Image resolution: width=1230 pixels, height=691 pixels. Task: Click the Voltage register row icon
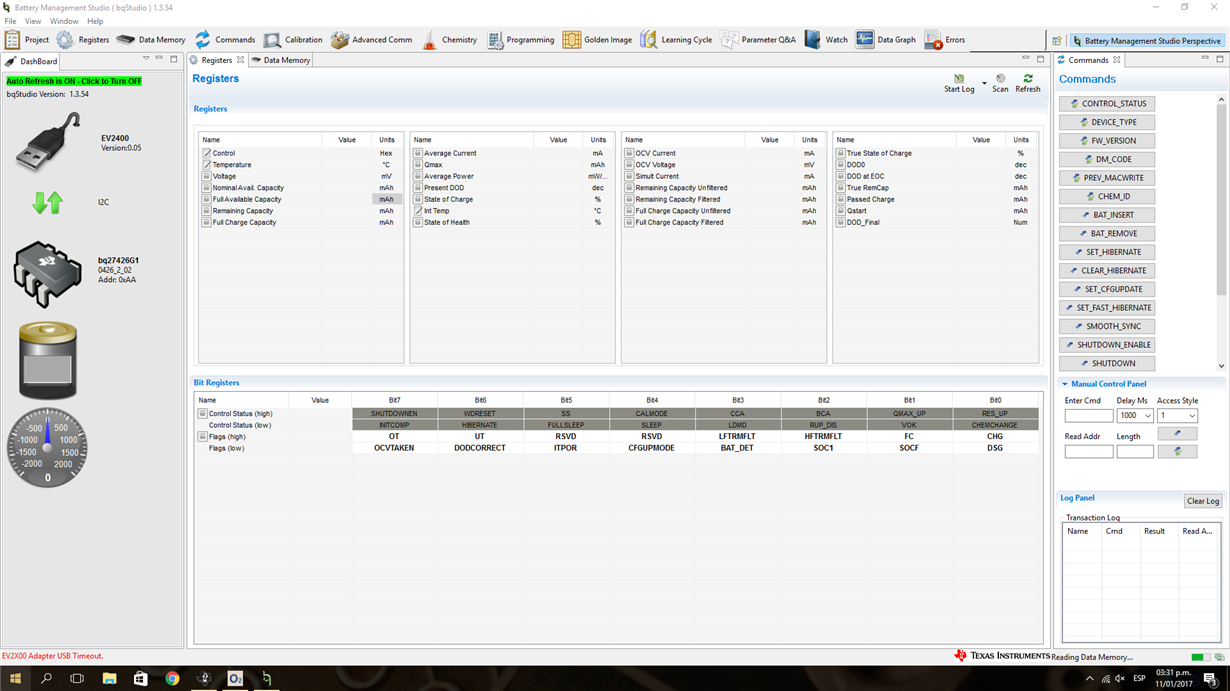tap(207, 176)
